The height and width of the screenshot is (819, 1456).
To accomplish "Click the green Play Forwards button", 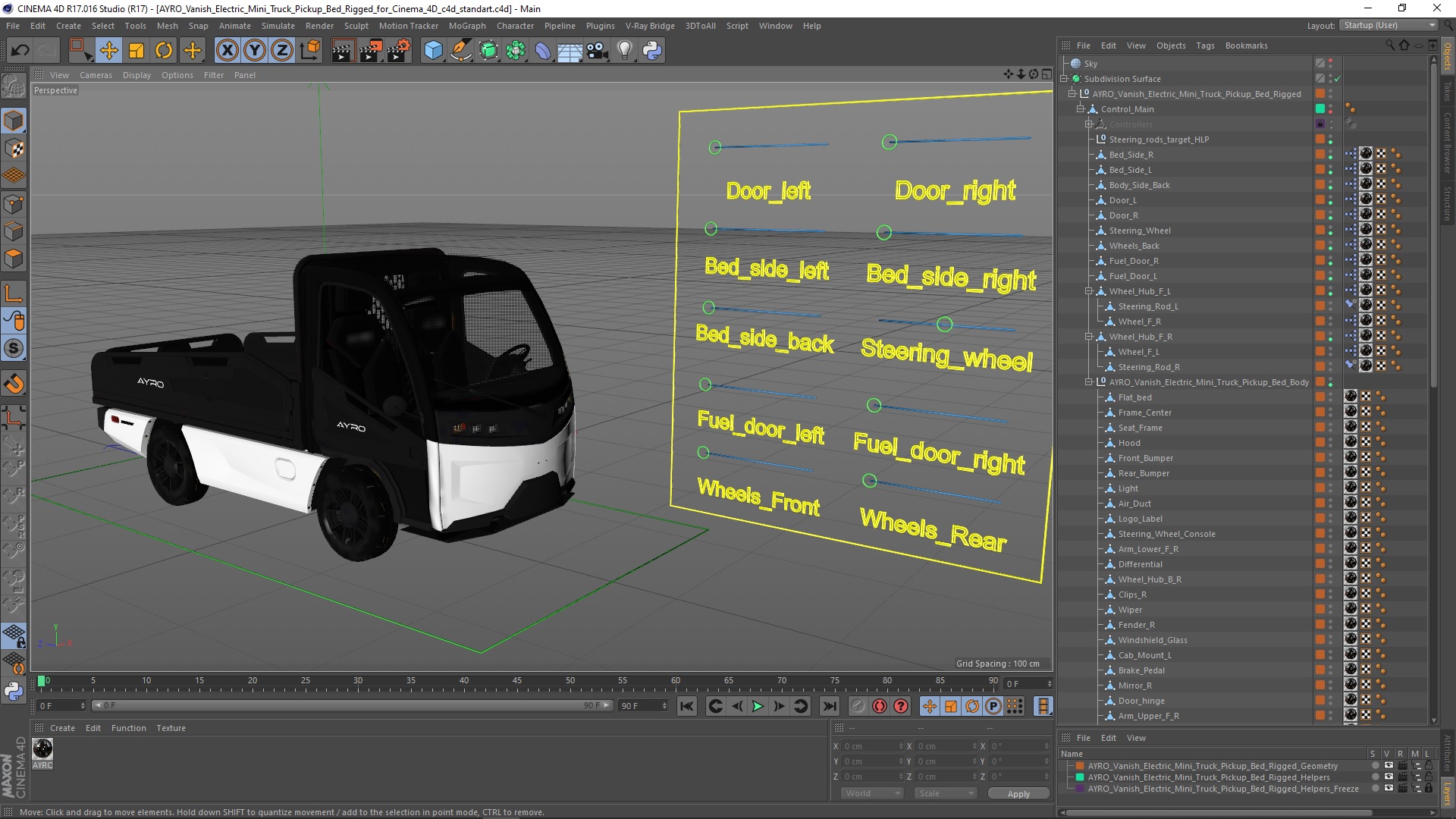I will (x=758, y=706).
